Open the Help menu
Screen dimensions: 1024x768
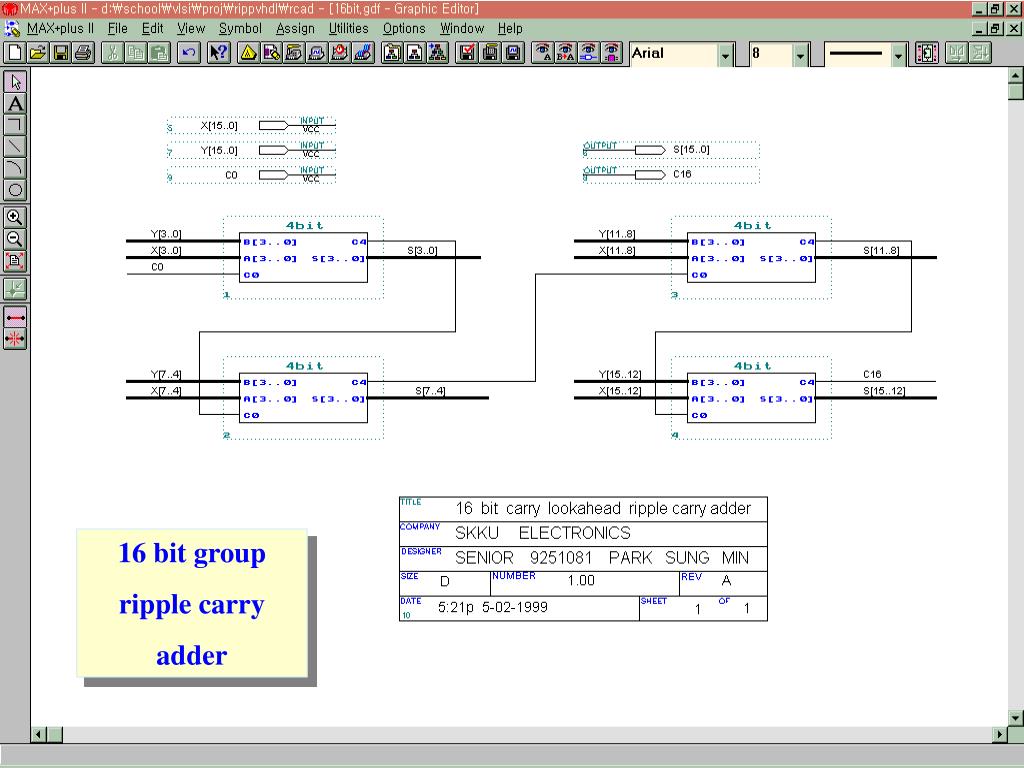(510, 28)
